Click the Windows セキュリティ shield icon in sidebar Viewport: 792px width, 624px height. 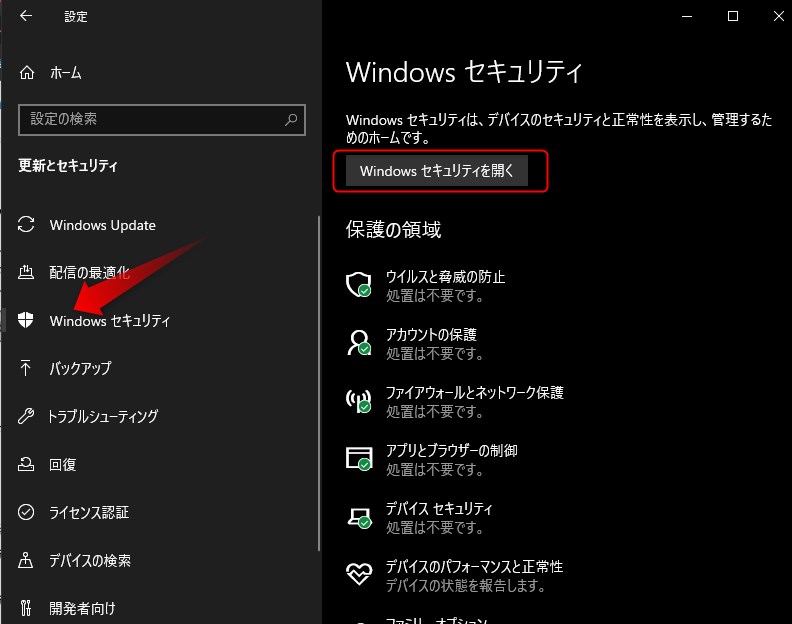pos(25,320)
